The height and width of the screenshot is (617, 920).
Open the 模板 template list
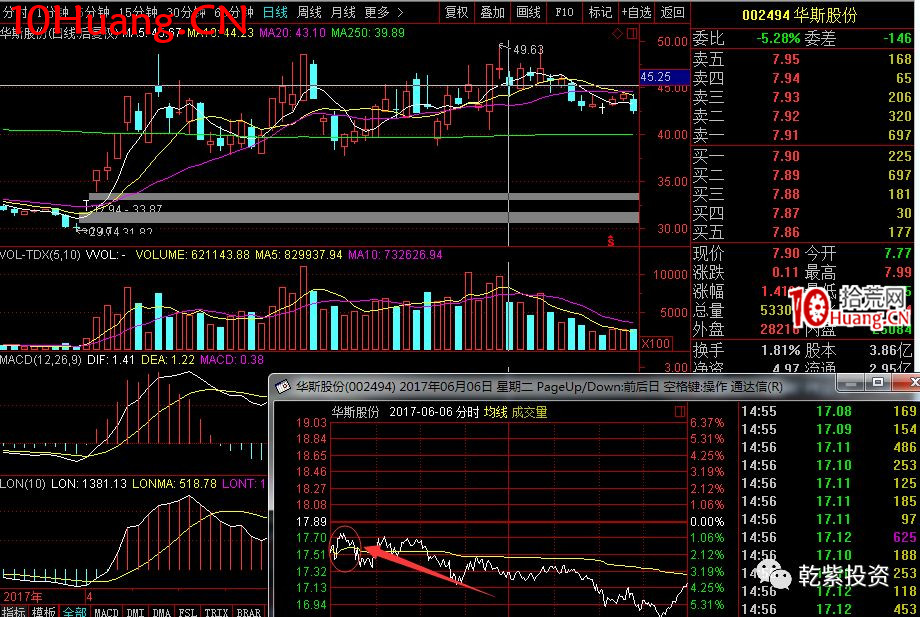(x=43, y=611)
